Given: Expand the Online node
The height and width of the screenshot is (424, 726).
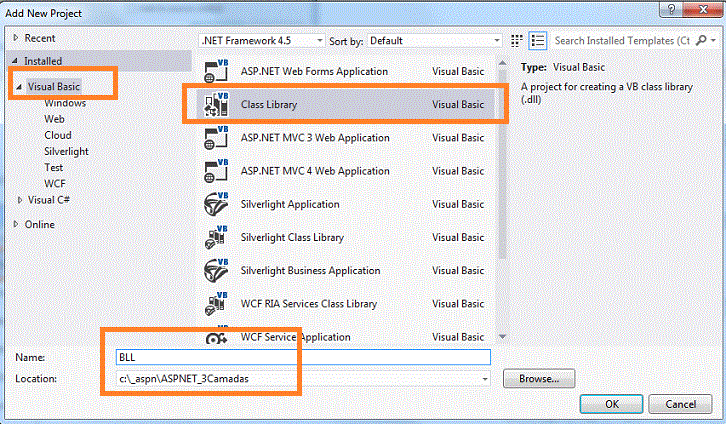Looking at the screenshot, I should tap(16, 224).
